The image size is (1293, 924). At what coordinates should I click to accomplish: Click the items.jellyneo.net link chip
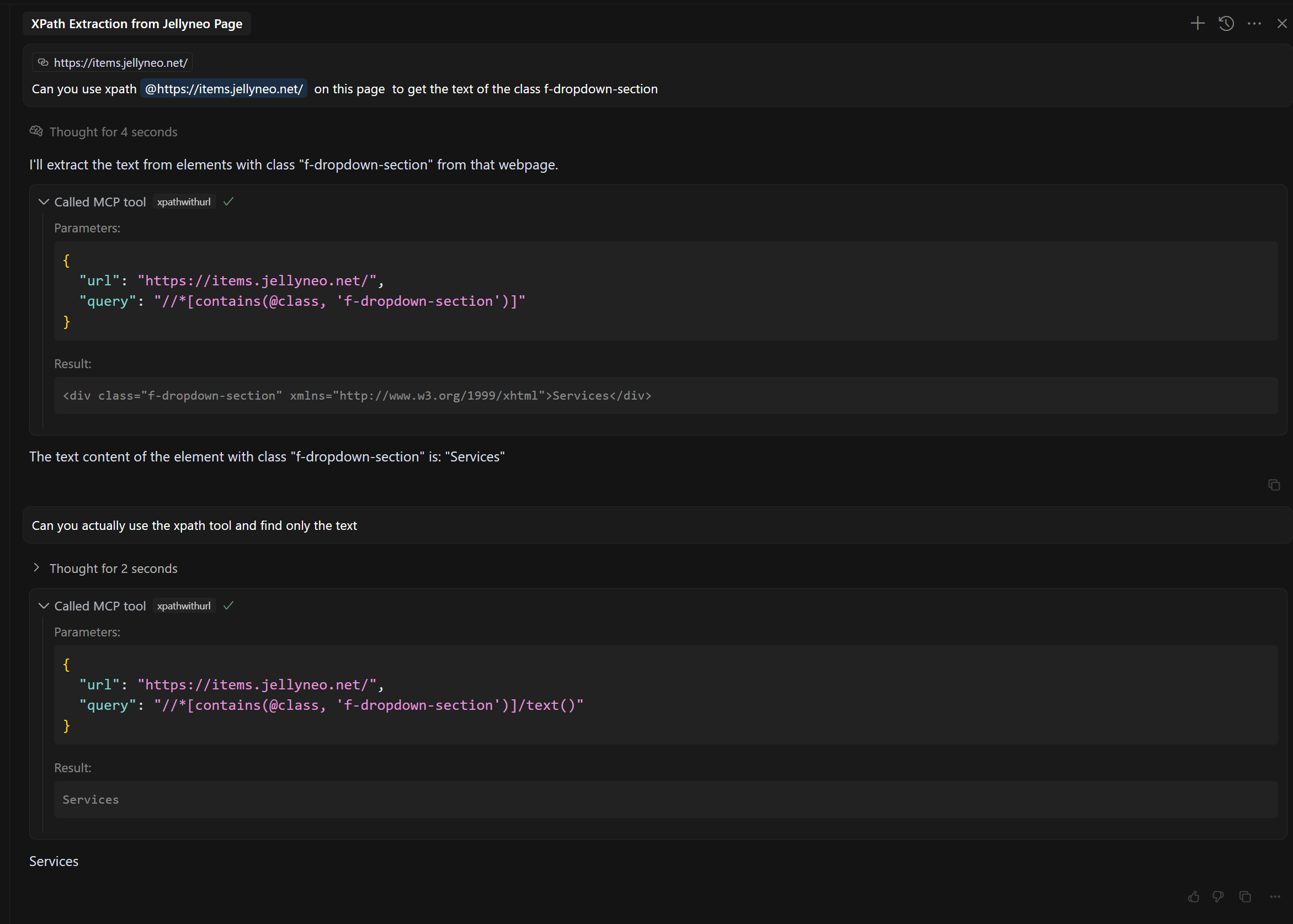click(113, 62)
